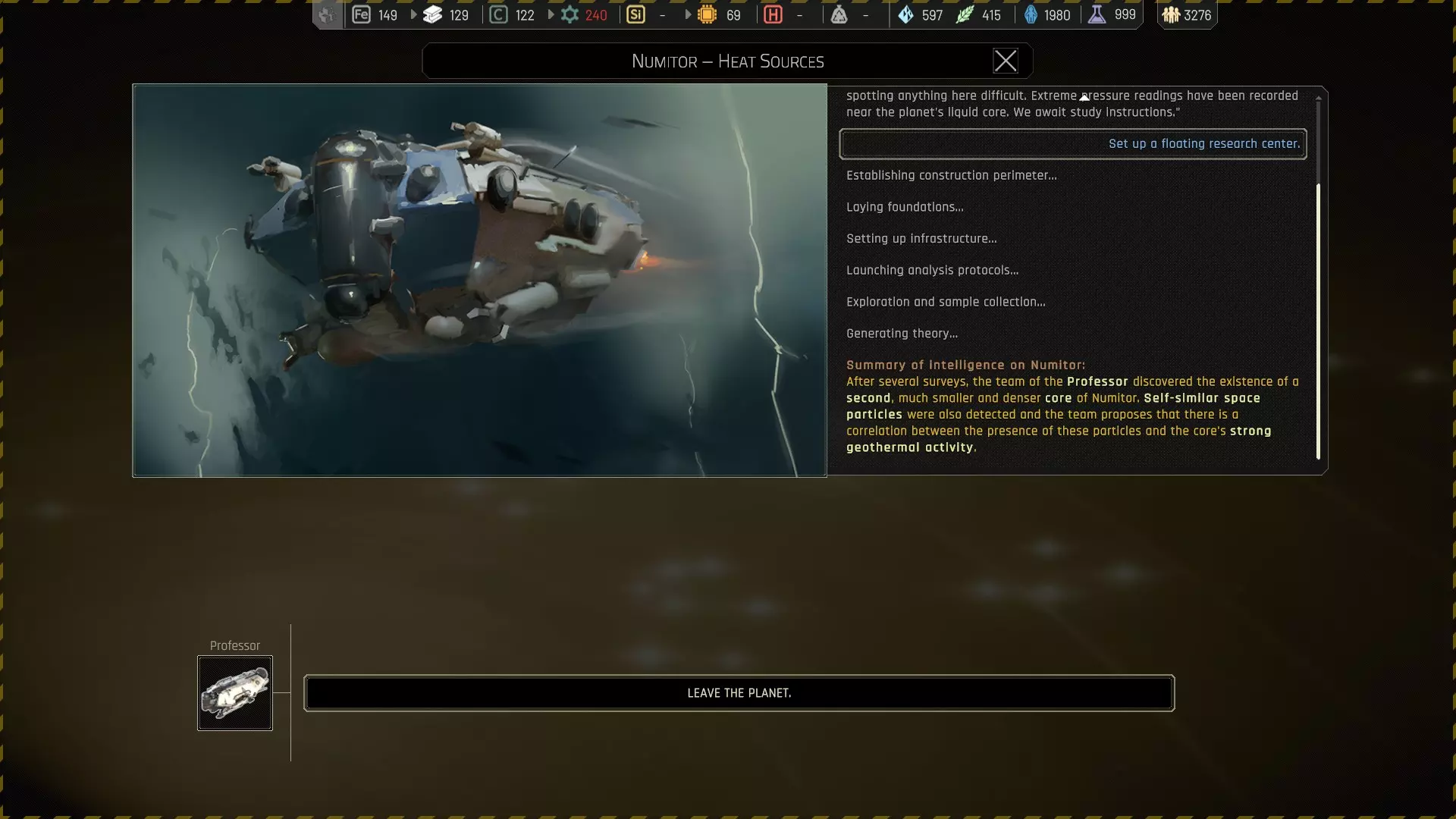
Task: Click the iron (Fe) resource icon
Action: click(361, 14)
